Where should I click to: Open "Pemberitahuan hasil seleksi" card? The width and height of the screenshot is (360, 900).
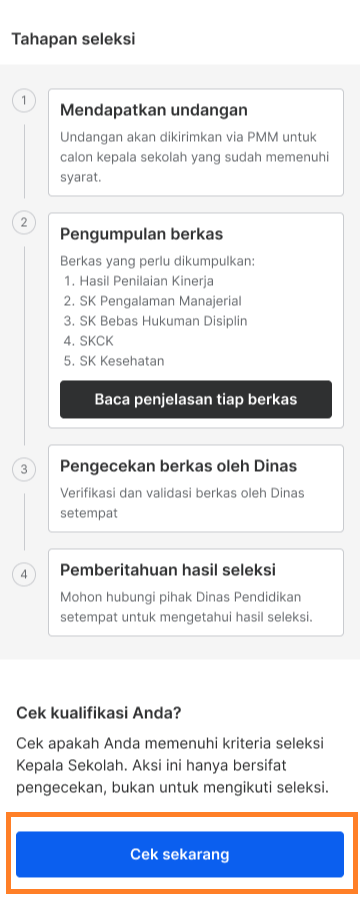pos(196,592)
